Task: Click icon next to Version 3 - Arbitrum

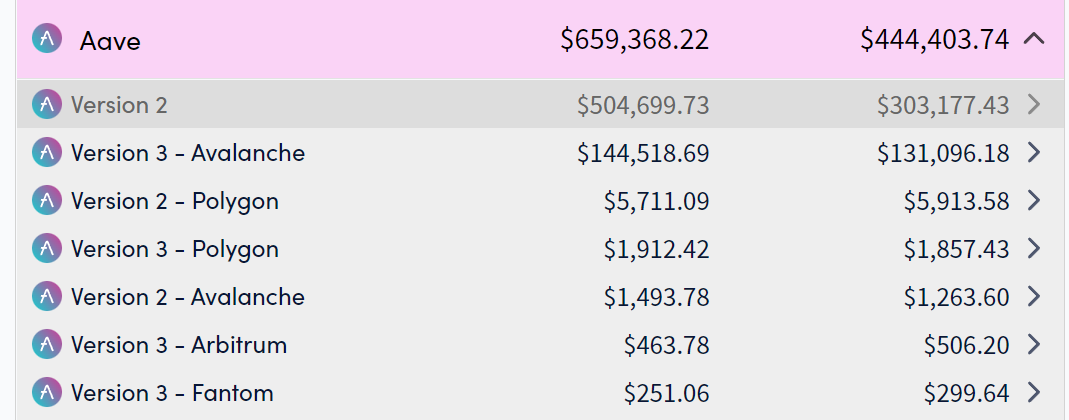Action: [47, 344]
